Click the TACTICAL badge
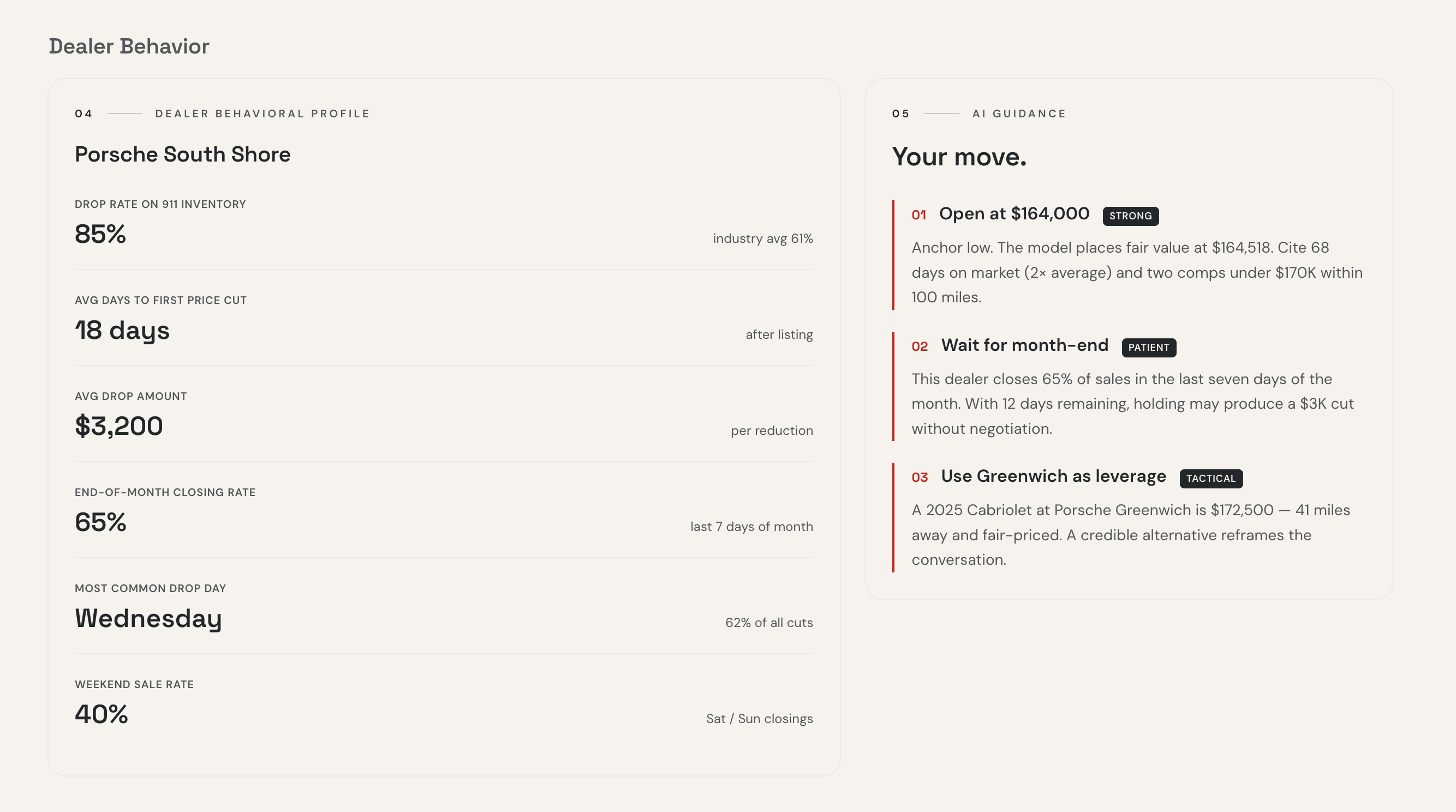This screenshot has height=812, width=1456. coord(1210,479)
